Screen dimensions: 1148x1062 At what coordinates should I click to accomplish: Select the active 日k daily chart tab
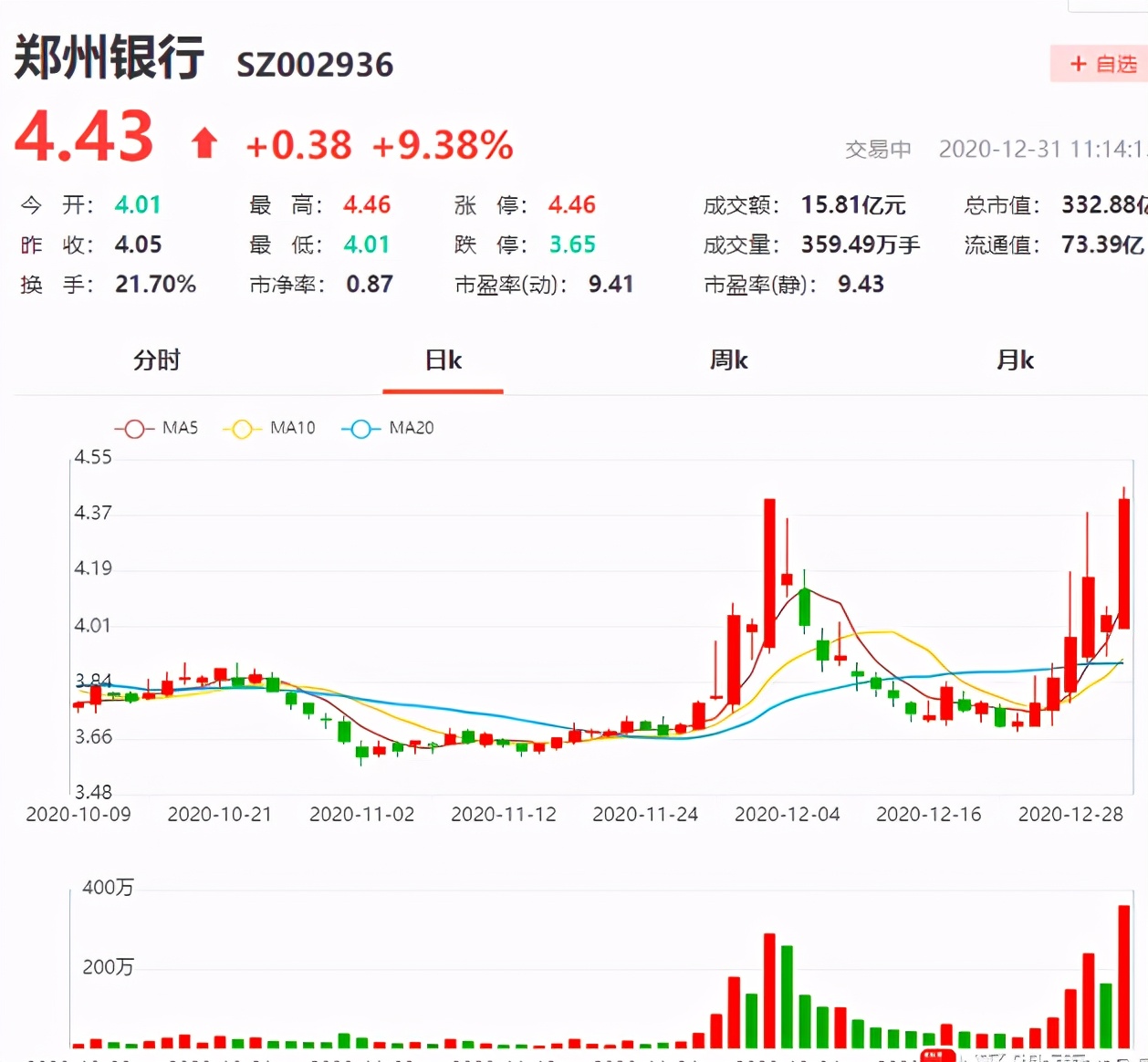click(442, 360)
